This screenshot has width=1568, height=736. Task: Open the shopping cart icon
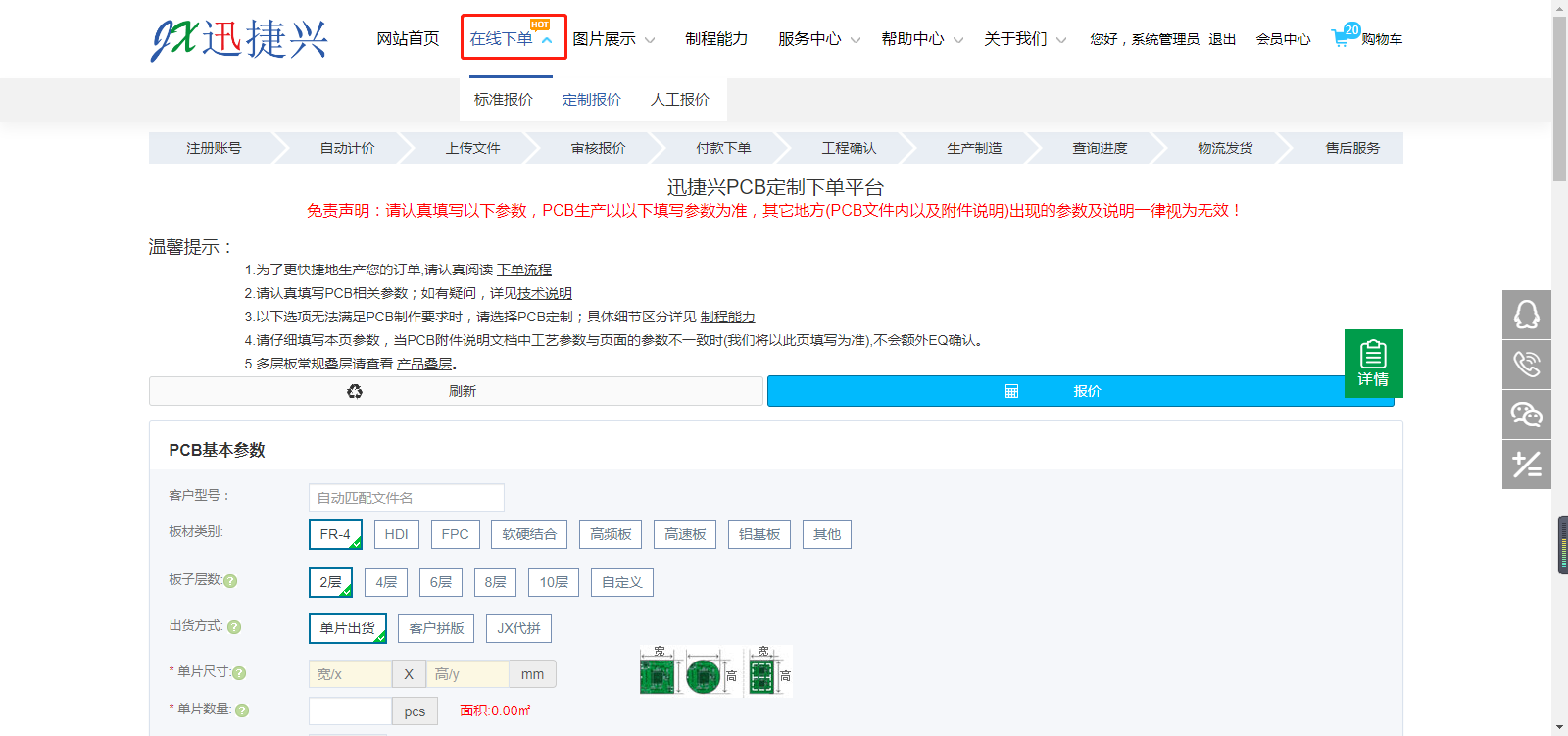tap(1341, 38)
